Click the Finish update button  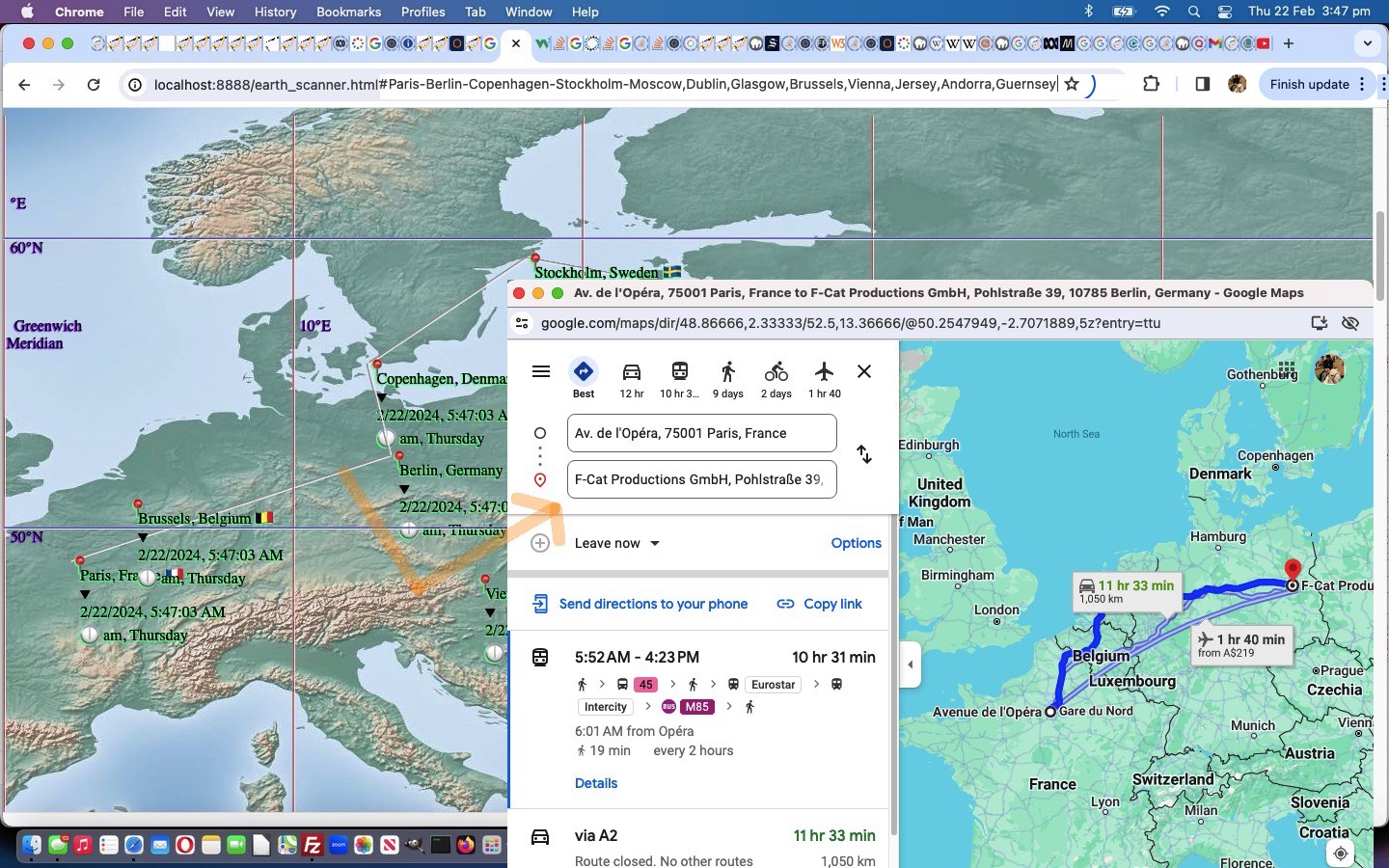click(x=1309, y=84)
